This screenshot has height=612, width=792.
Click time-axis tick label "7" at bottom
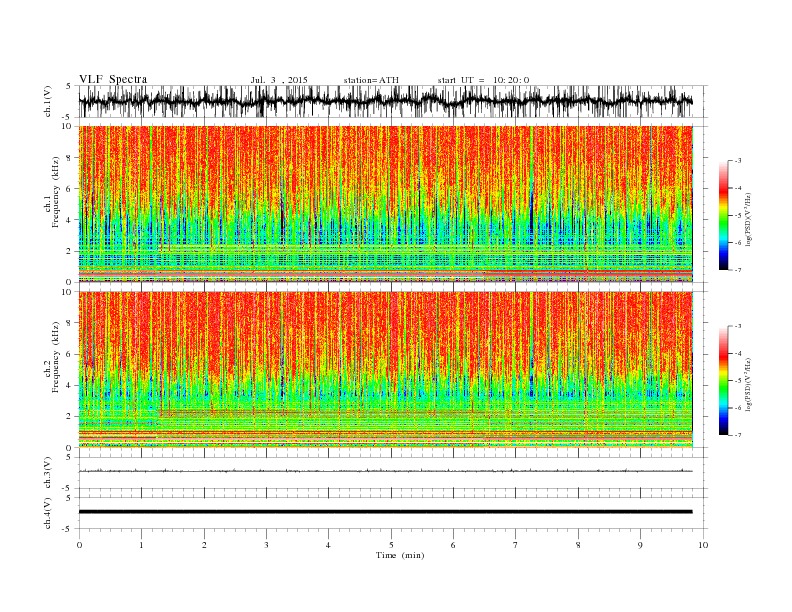(516, 545)
